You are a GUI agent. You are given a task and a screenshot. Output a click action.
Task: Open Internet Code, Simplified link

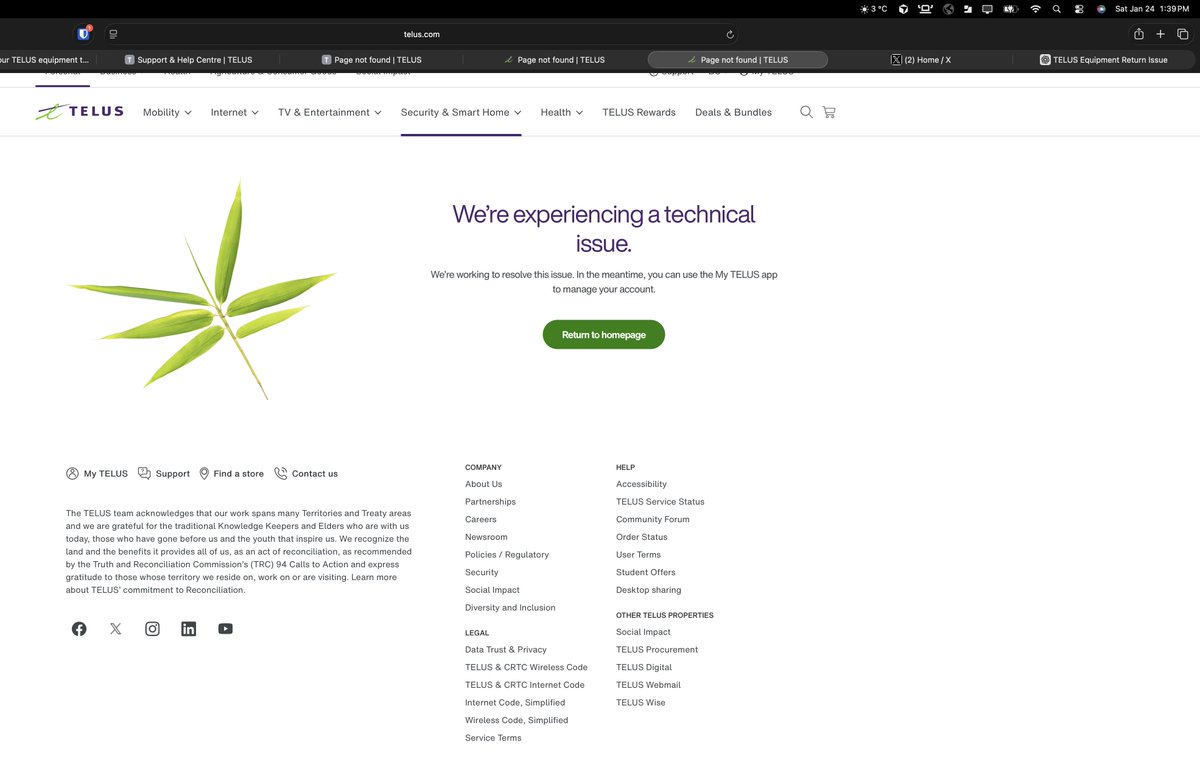click(x=515, y=703)
